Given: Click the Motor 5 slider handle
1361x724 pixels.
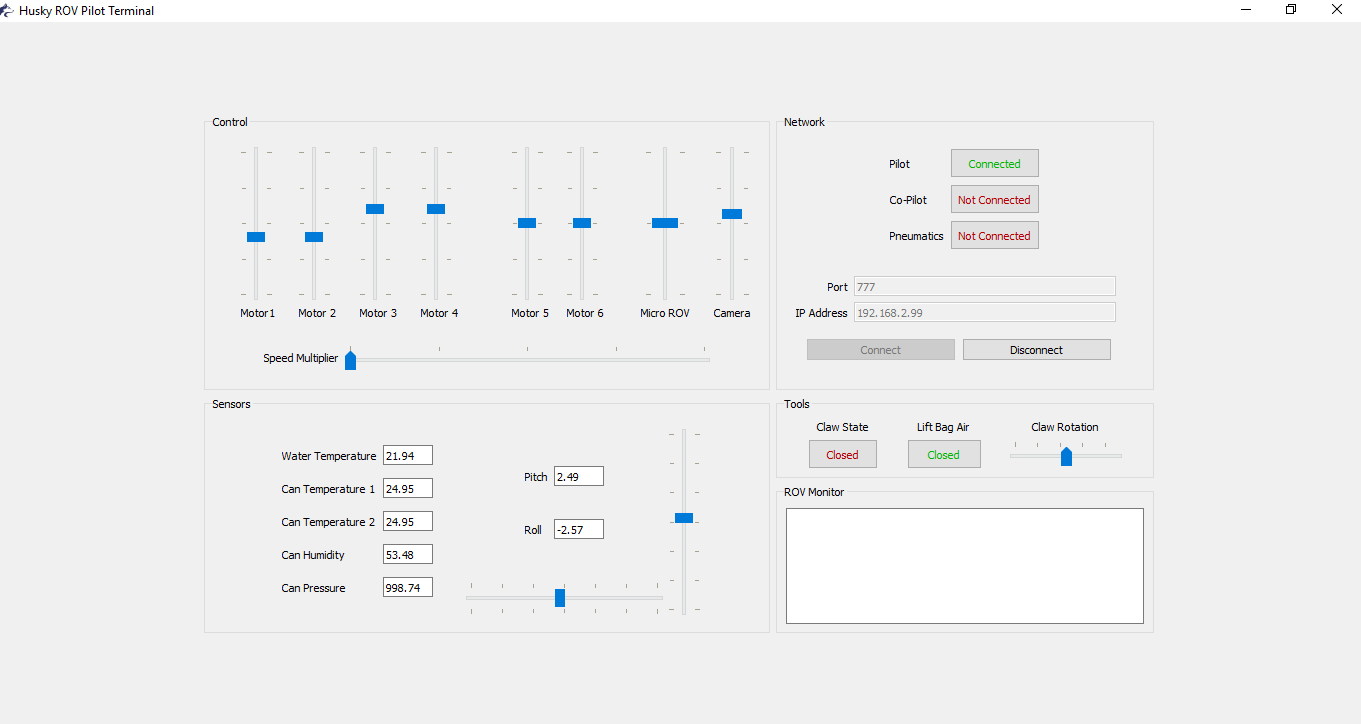Looking at the screenshot, I should (x=526, y=222).
